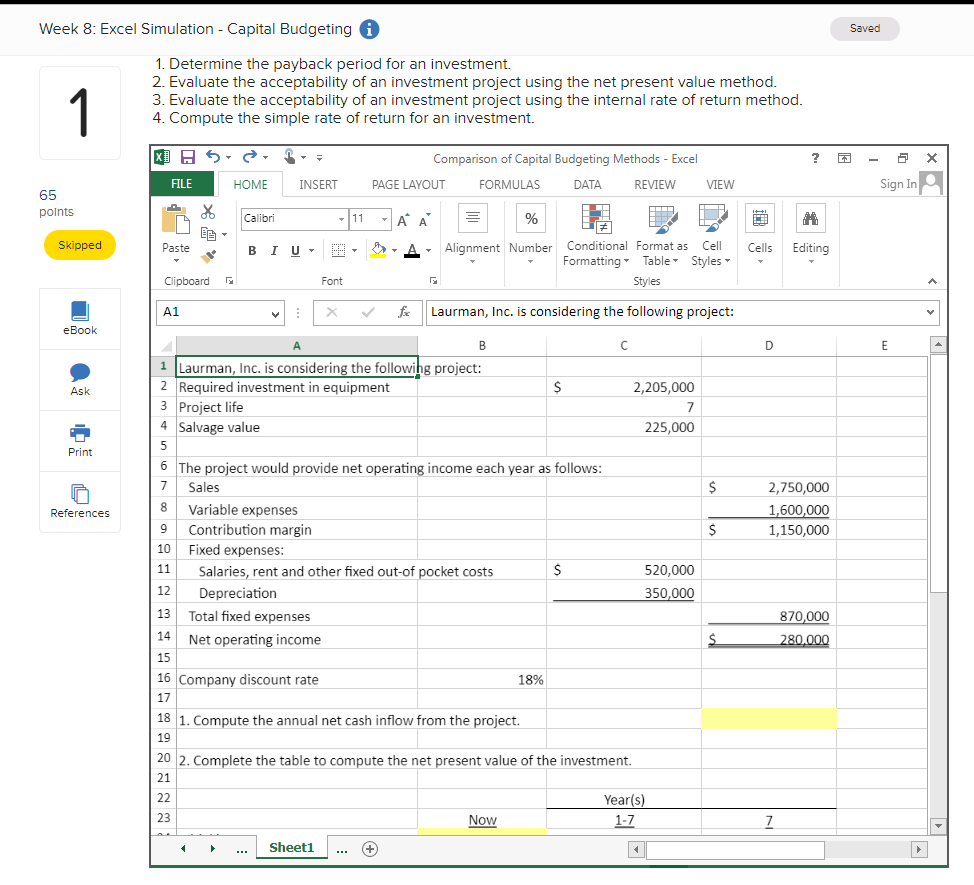Collapse the ribbon with the chevron arrow

(x=932, y=281)
